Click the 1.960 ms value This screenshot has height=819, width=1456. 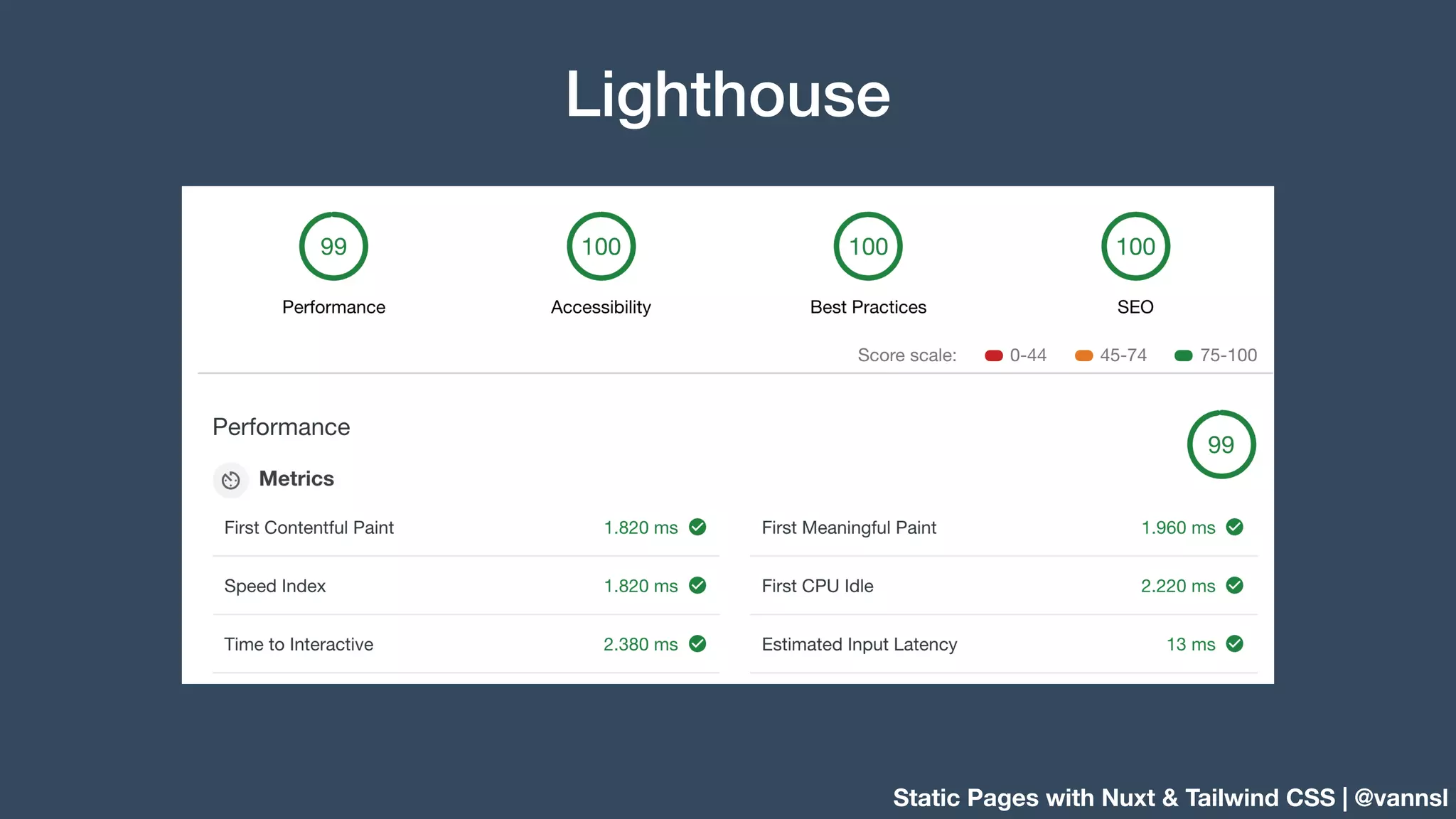click(x=1178, y=528)
